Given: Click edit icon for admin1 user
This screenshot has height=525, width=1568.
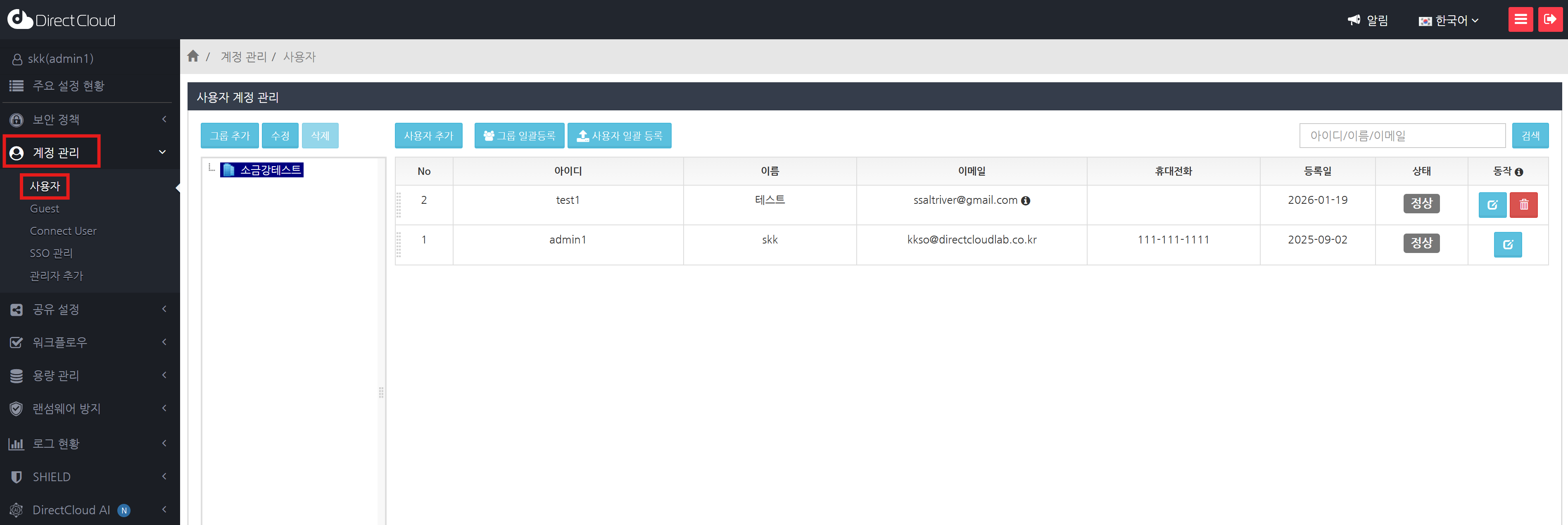Looking at the screenshot, I should pos(1507,244).
